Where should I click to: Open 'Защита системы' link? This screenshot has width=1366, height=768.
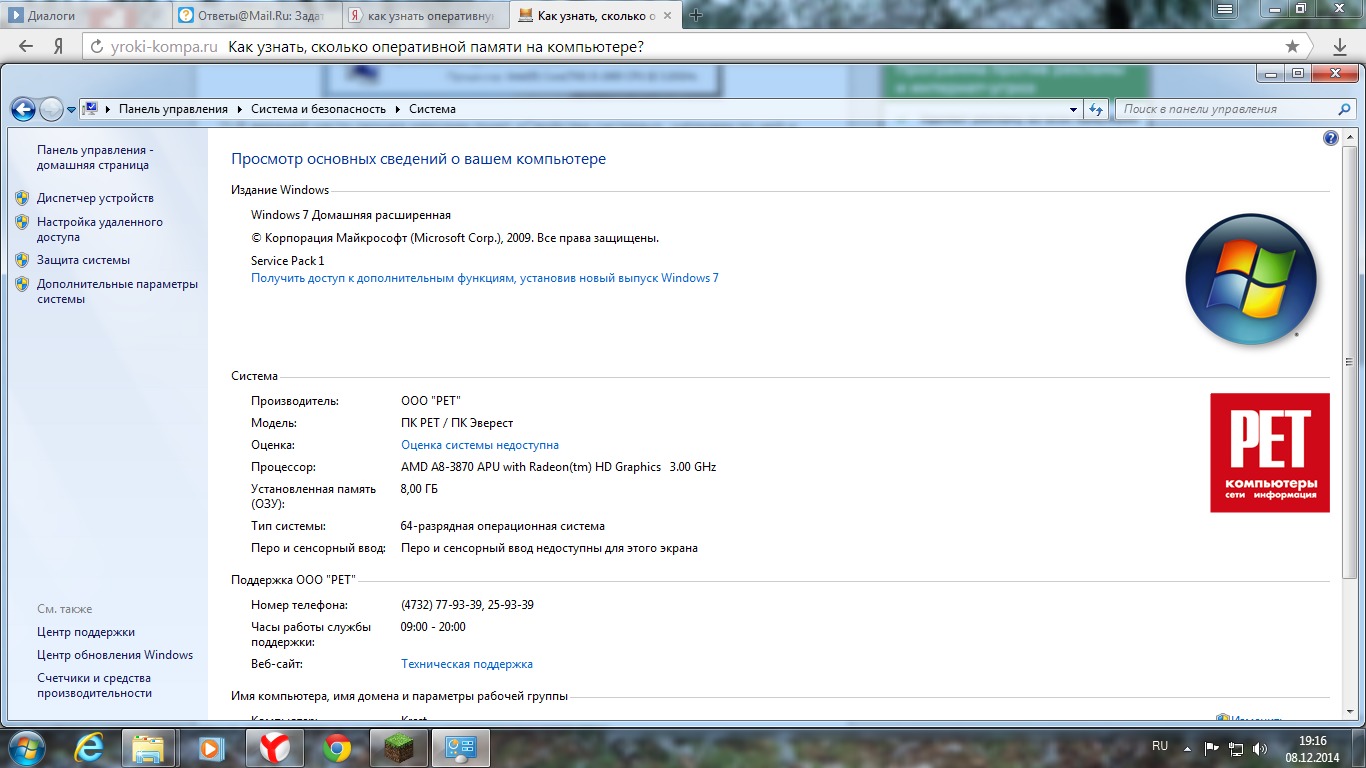(x=83, y=260)
